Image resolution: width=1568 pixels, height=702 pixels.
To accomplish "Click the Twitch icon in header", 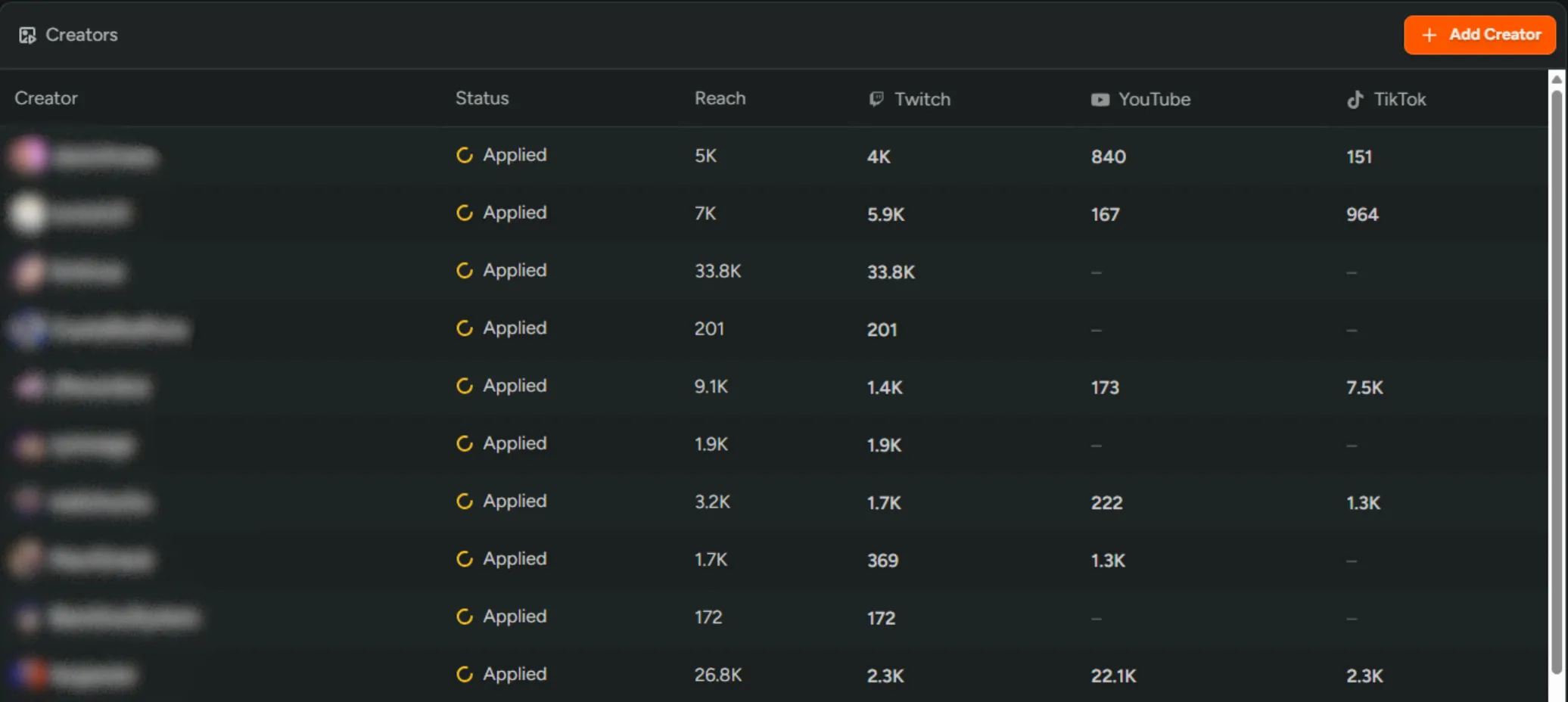I will 876,99.
